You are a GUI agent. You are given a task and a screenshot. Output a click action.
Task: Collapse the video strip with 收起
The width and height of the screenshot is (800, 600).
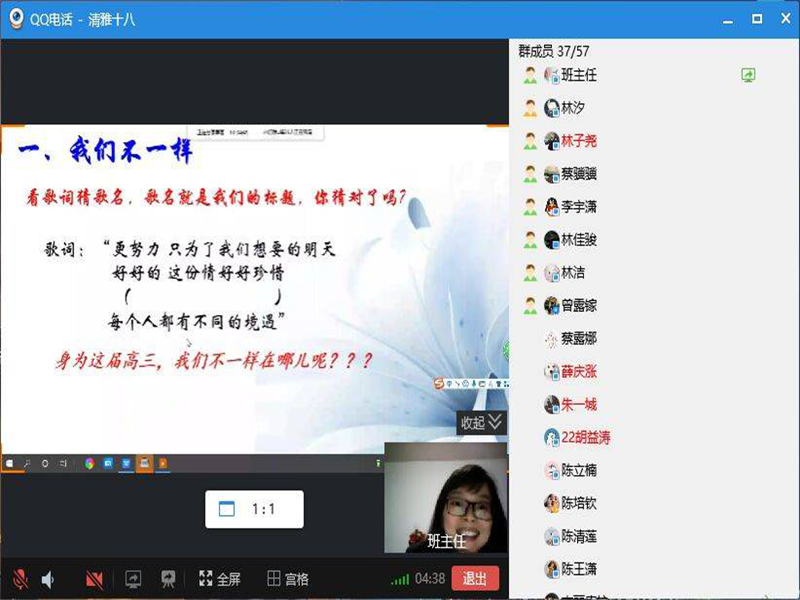click(481, 422)
